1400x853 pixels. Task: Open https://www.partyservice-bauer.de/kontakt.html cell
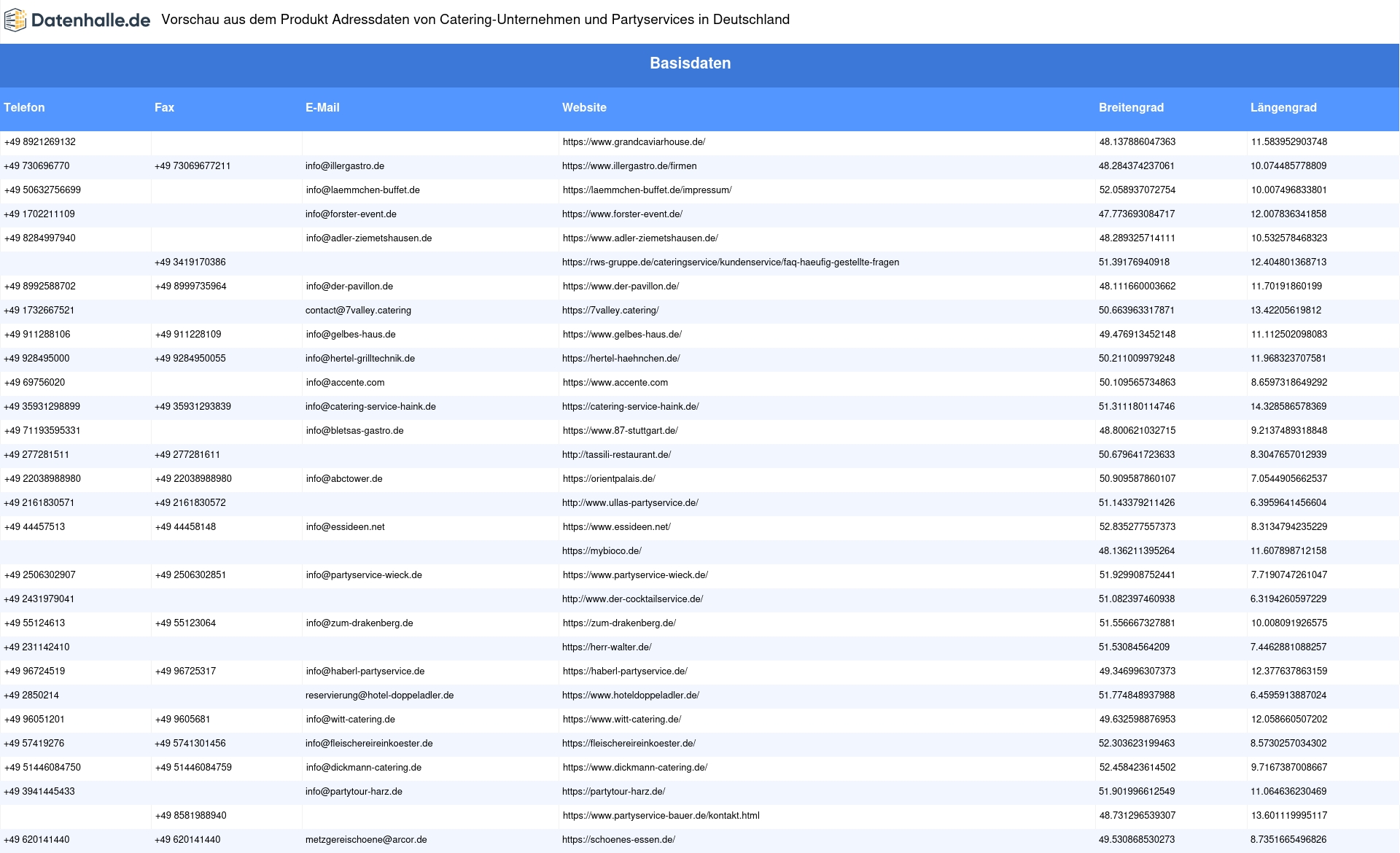click(x=661, y=816)
